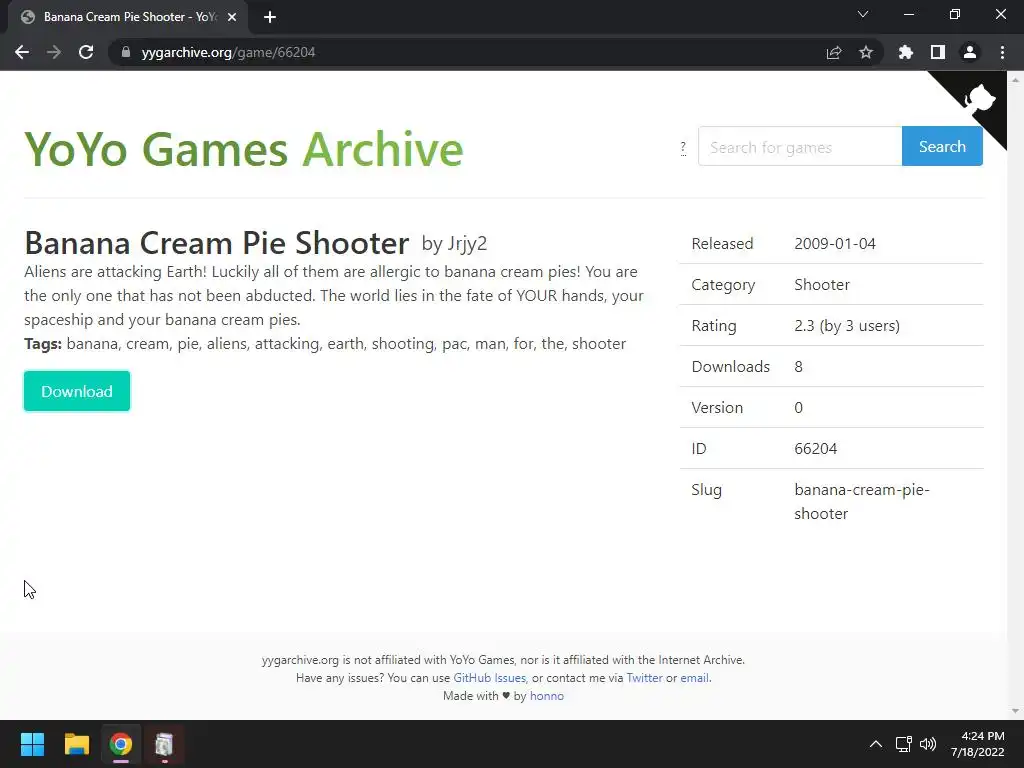Click the page vertical scrollbar
This screenshot has height=768, width=1024.
[1015, 395]
